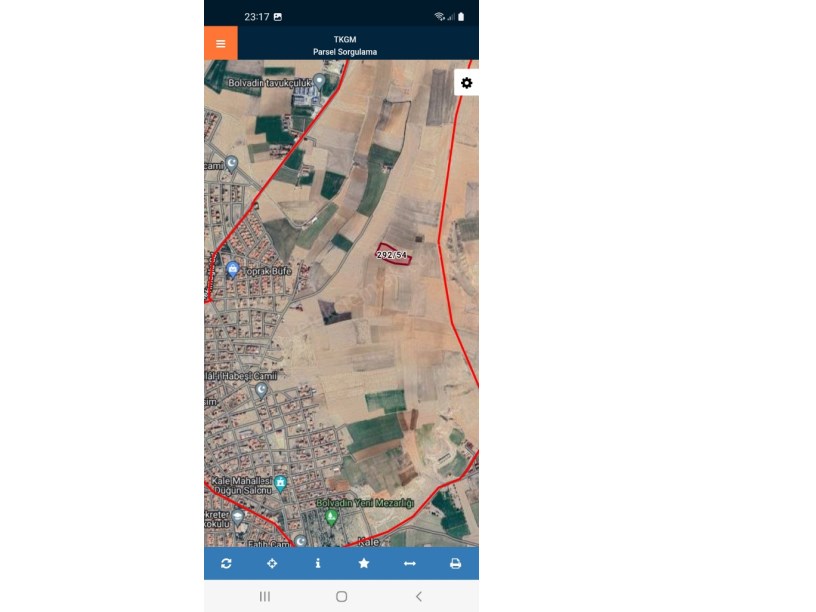Viewport: 816px width, 612px height.
Task: Tap the print icon
Action: click(x=455, y=564)
